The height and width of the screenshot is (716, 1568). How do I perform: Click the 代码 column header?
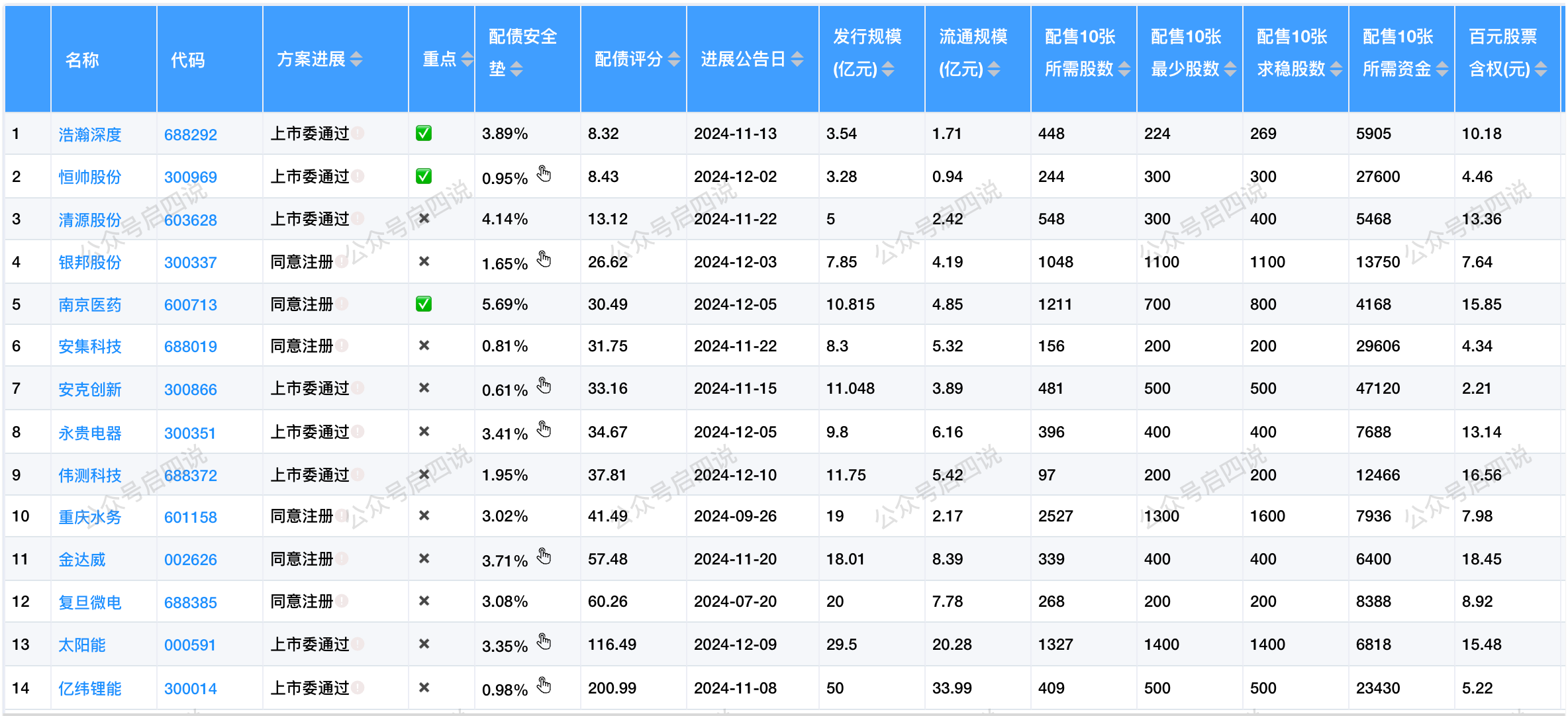point(188,60)
